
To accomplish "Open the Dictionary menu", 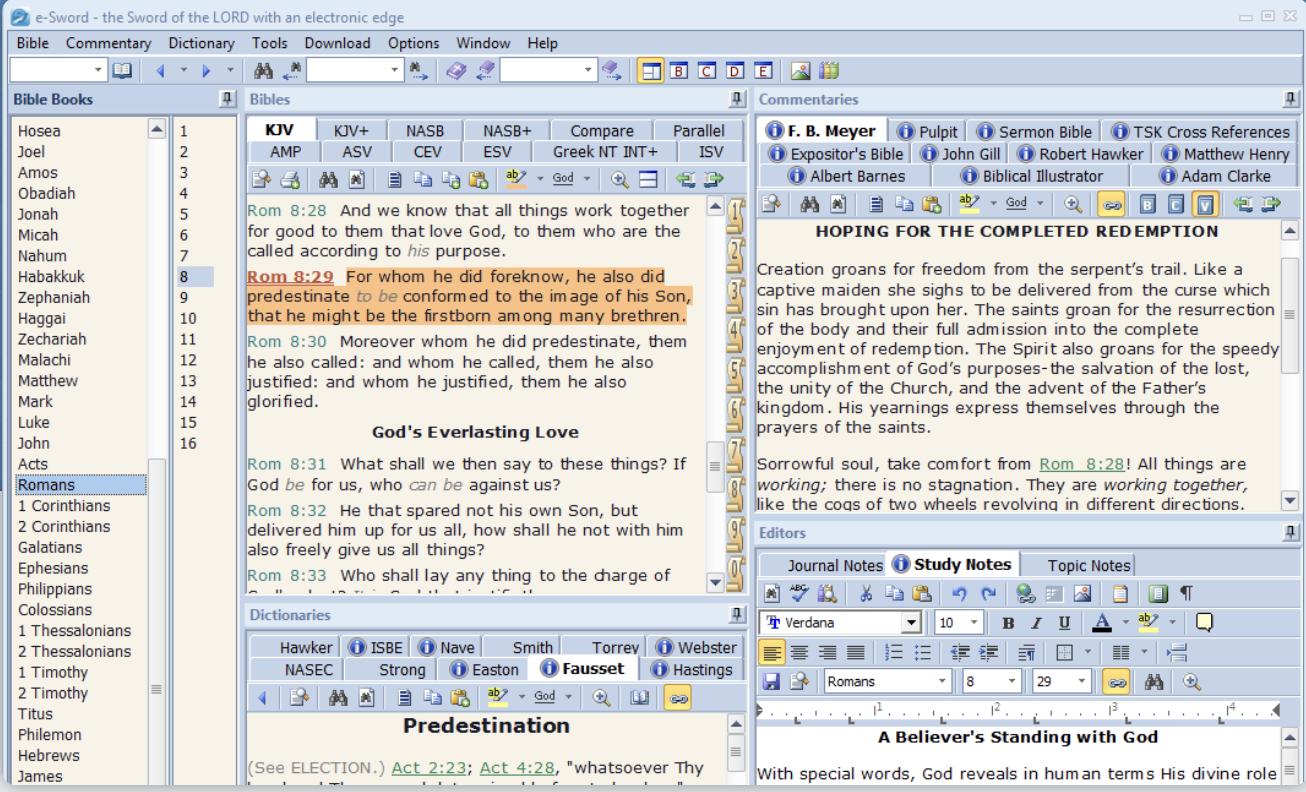I will (201, 43).
